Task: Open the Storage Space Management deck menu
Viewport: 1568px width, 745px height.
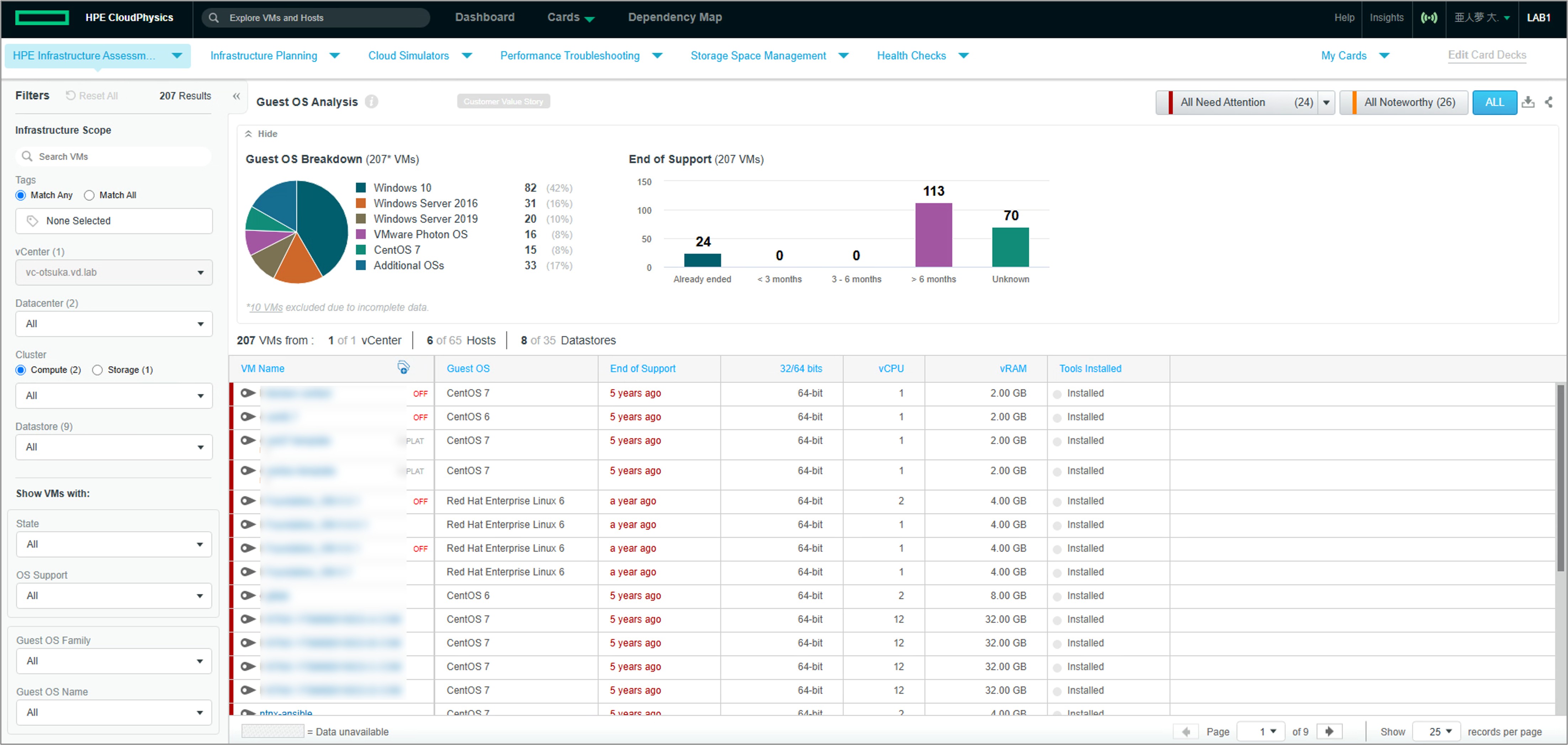Action: tap(769, 55)
